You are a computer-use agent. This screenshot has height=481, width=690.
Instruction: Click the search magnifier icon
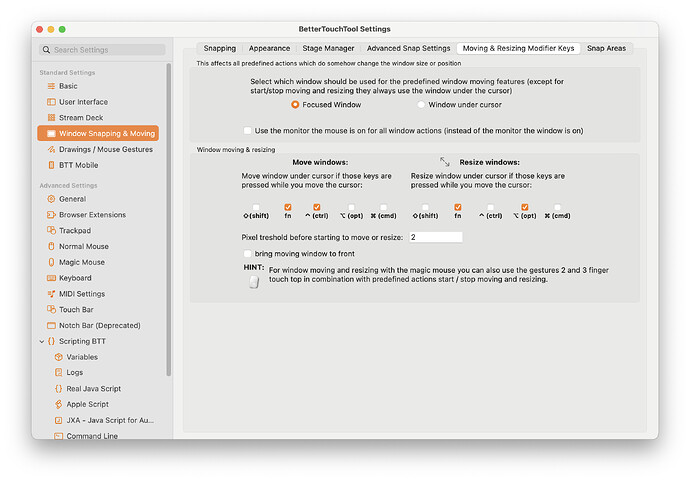tap(46, 50)
